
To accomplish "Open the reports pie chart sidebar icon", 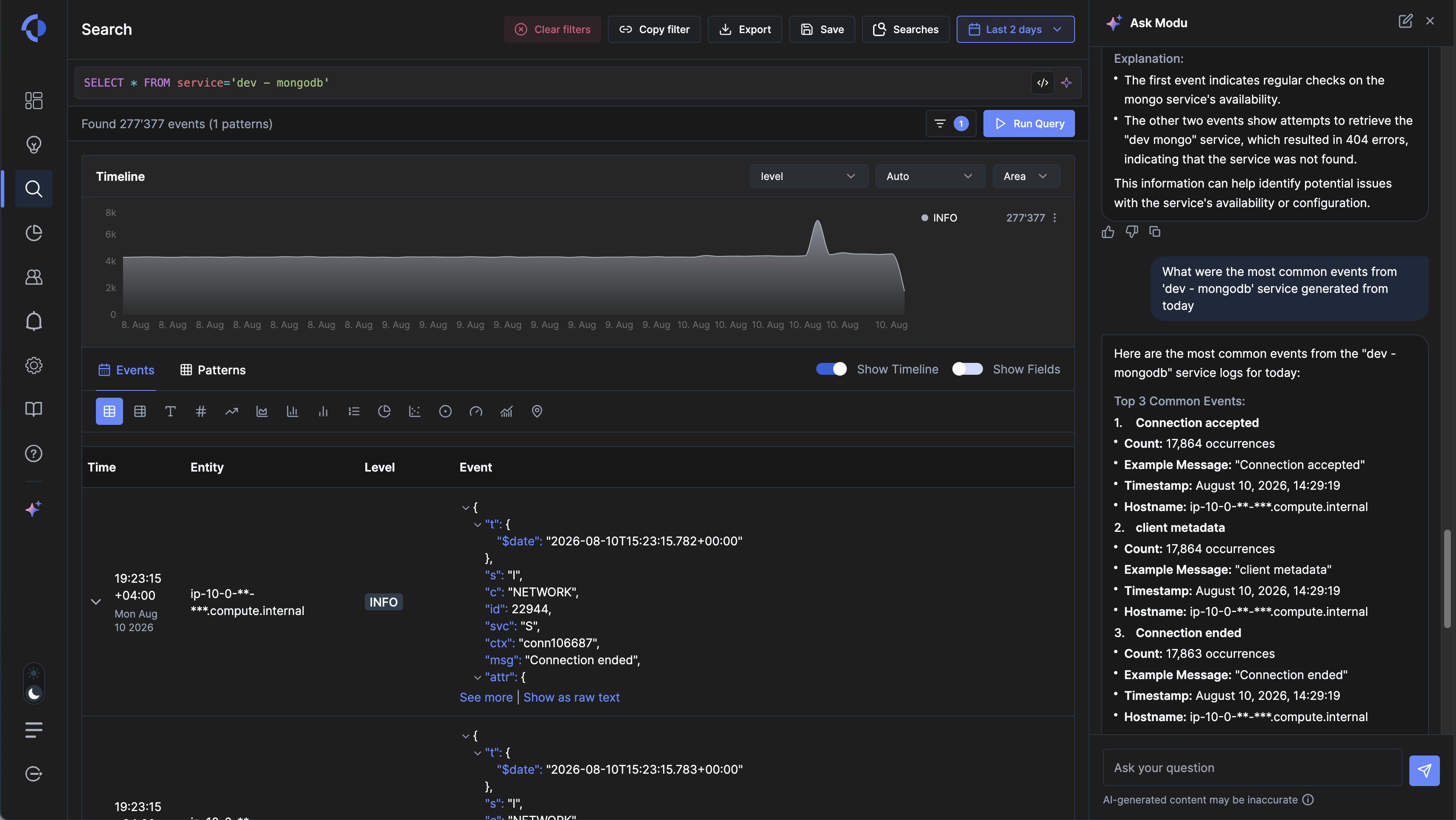I will pyautogui.click(x=34, y=233).
